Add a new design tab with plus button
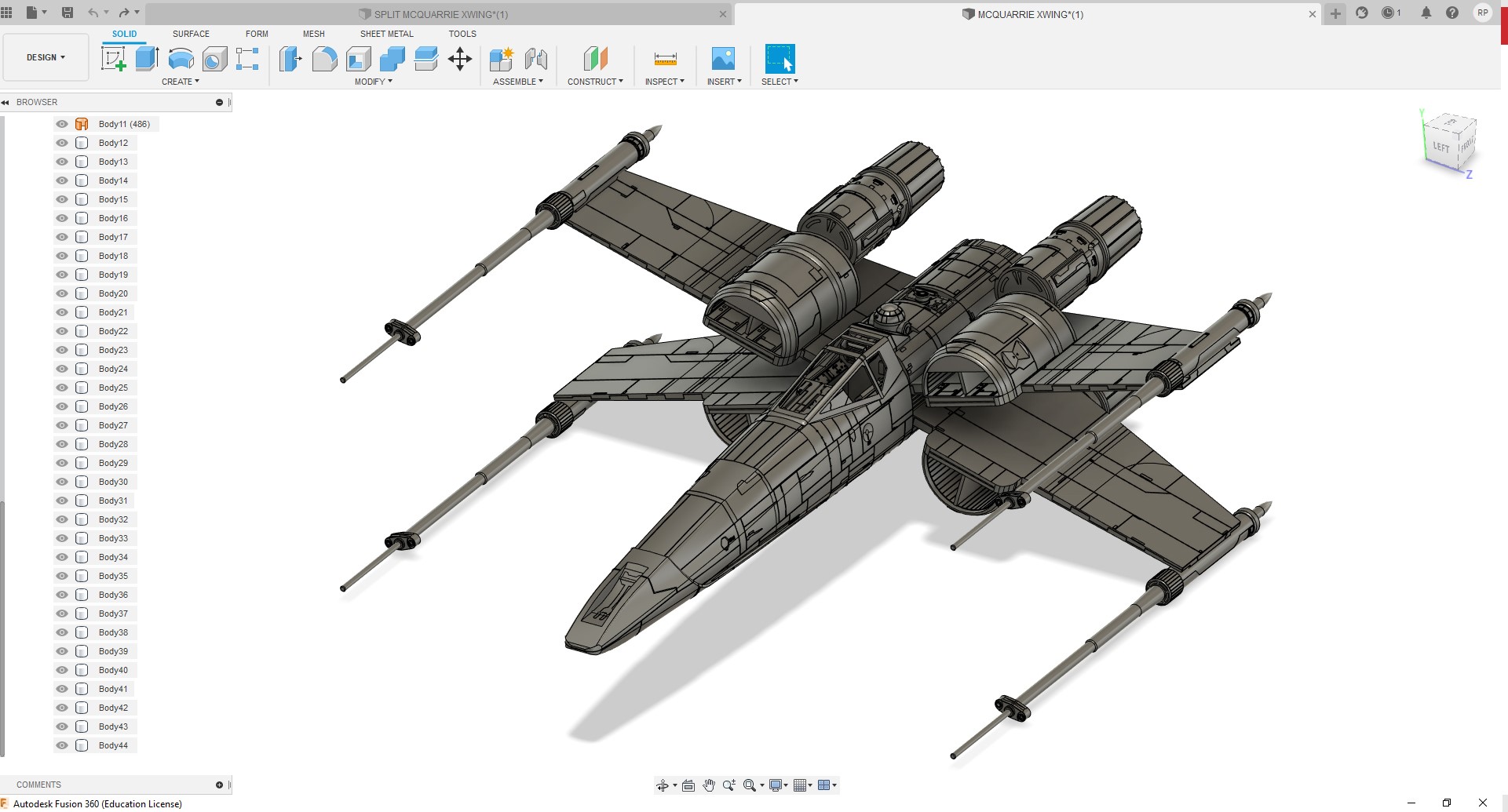The width and height of the screenshot is (1508, 812). pyautogui.click(x=1335, y=13)
